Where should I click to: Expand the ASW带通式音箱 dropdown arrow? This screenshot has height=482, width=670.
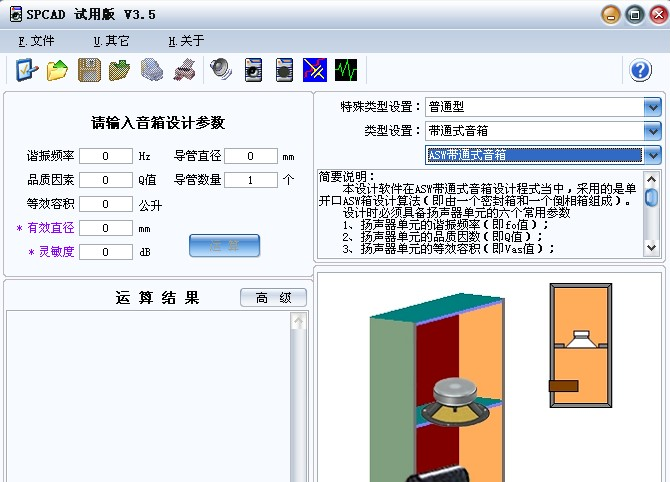[x=652, y=155]
